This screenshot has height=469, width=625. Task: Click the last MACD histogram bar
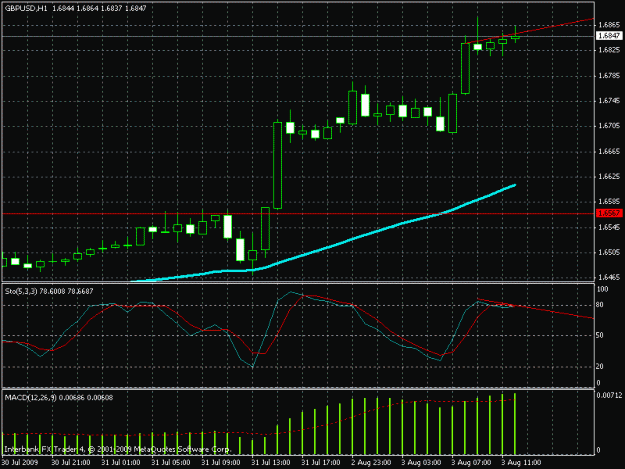(515, 424)
